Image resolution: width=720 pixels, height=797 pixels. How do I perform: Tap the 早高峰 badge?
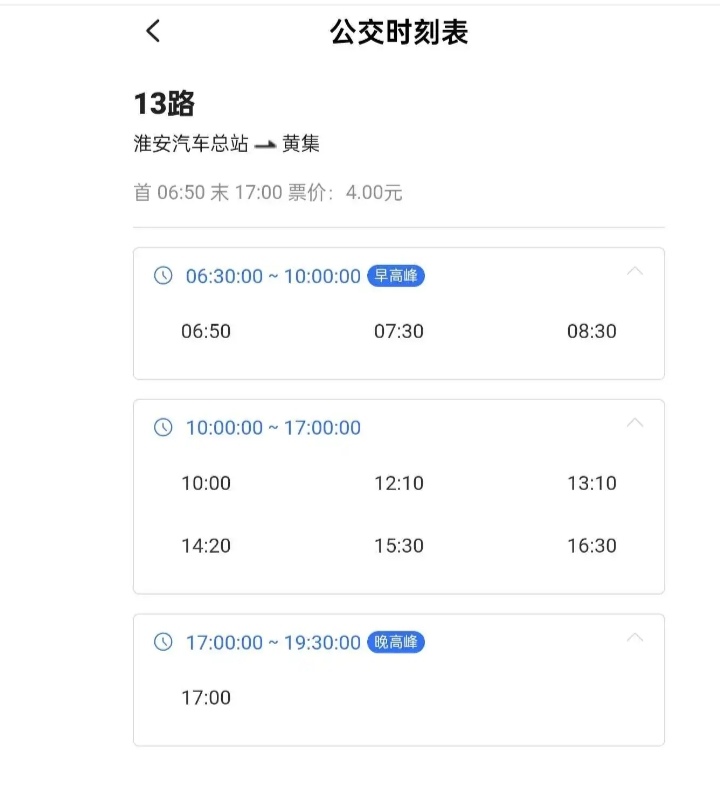[x=396, y=275]
